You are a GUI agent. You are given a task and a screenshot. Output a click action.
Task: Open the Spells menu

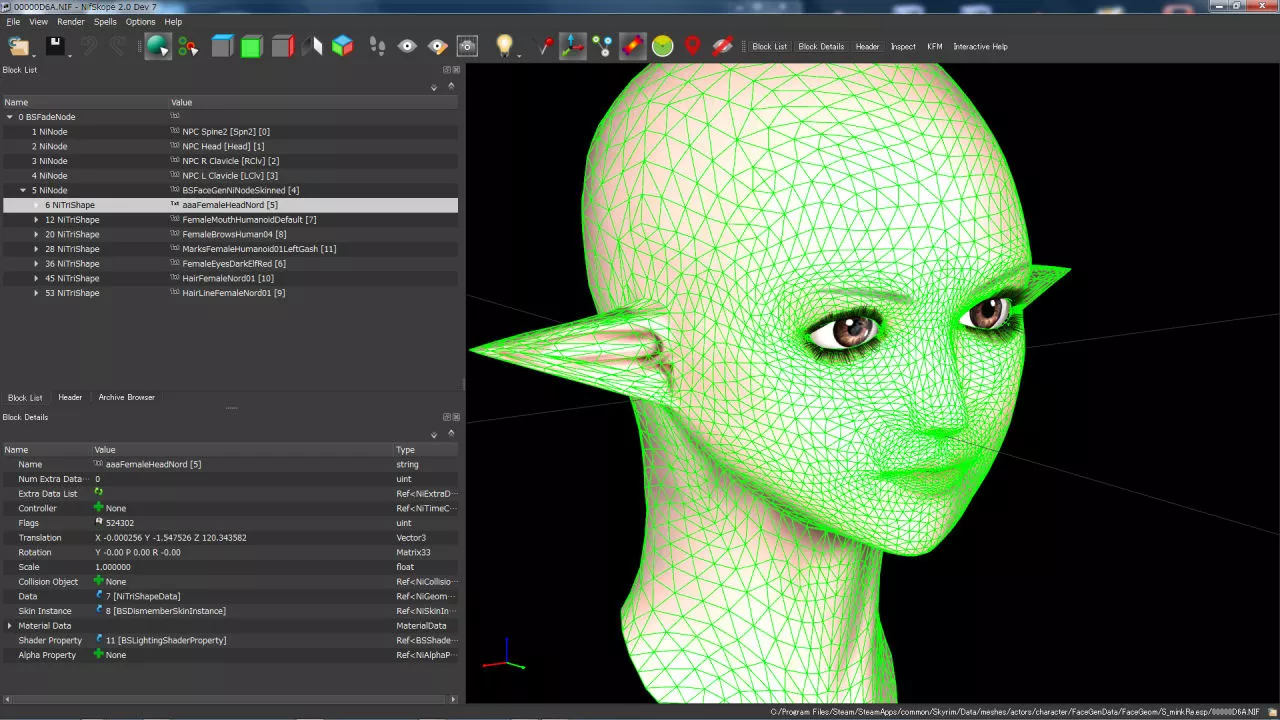tap(105, 22)
